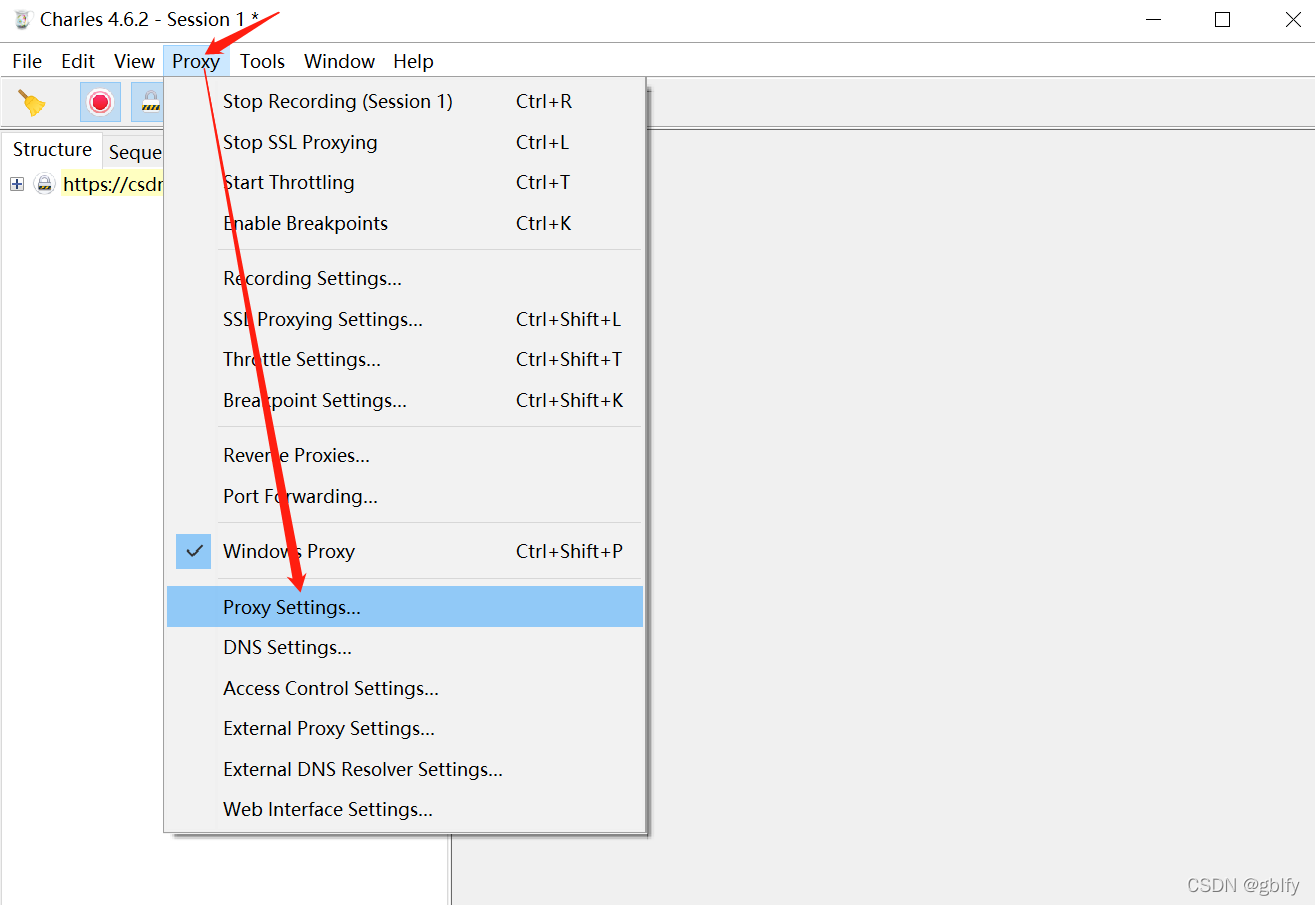This screenshot has height=905, width=1315.
Task: Click the Charles teapot title bar icon
Action: 22,20
